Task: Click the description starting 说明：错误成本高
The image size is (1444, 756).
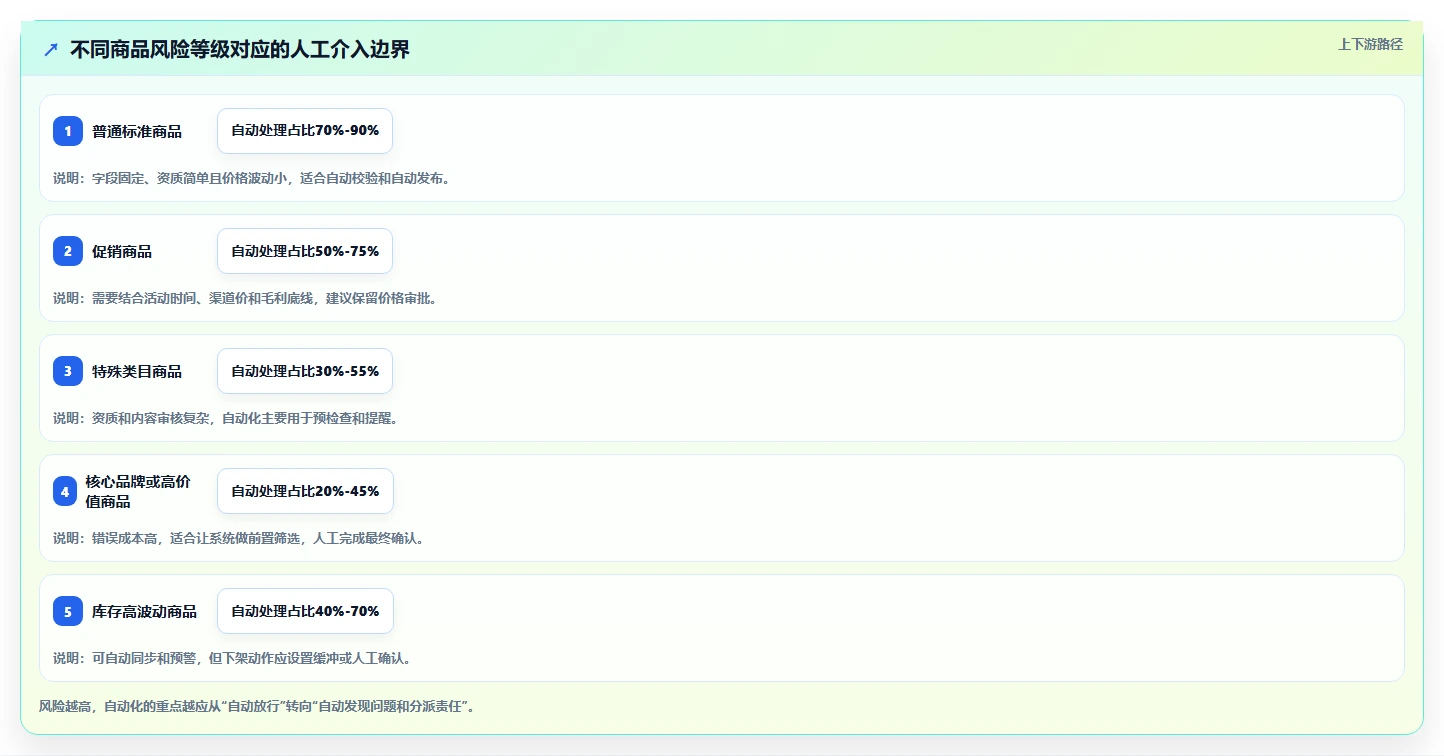Action: [x=239, y=538]
